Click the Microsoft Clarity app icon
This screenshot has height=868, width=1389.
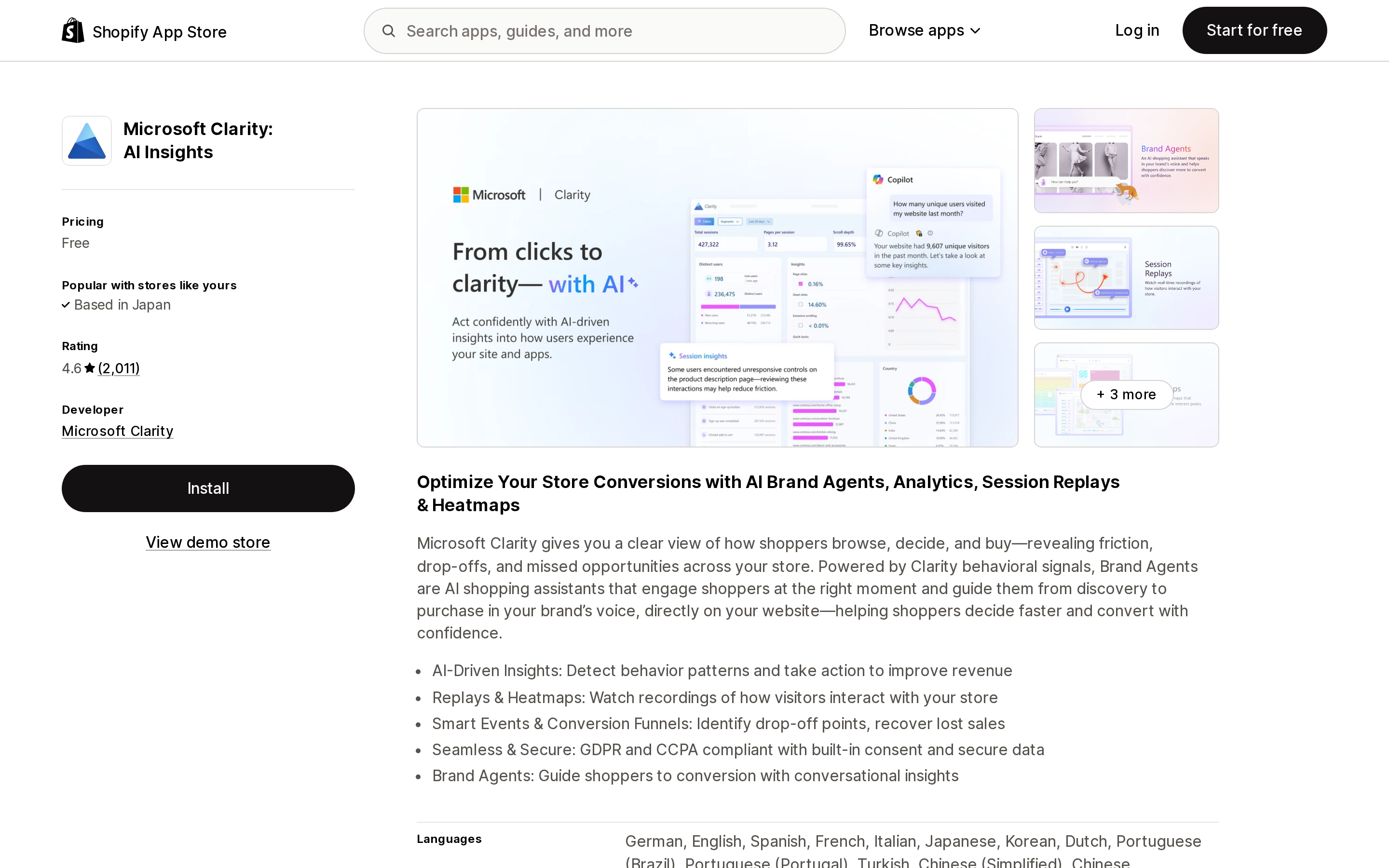click(87, 141)
